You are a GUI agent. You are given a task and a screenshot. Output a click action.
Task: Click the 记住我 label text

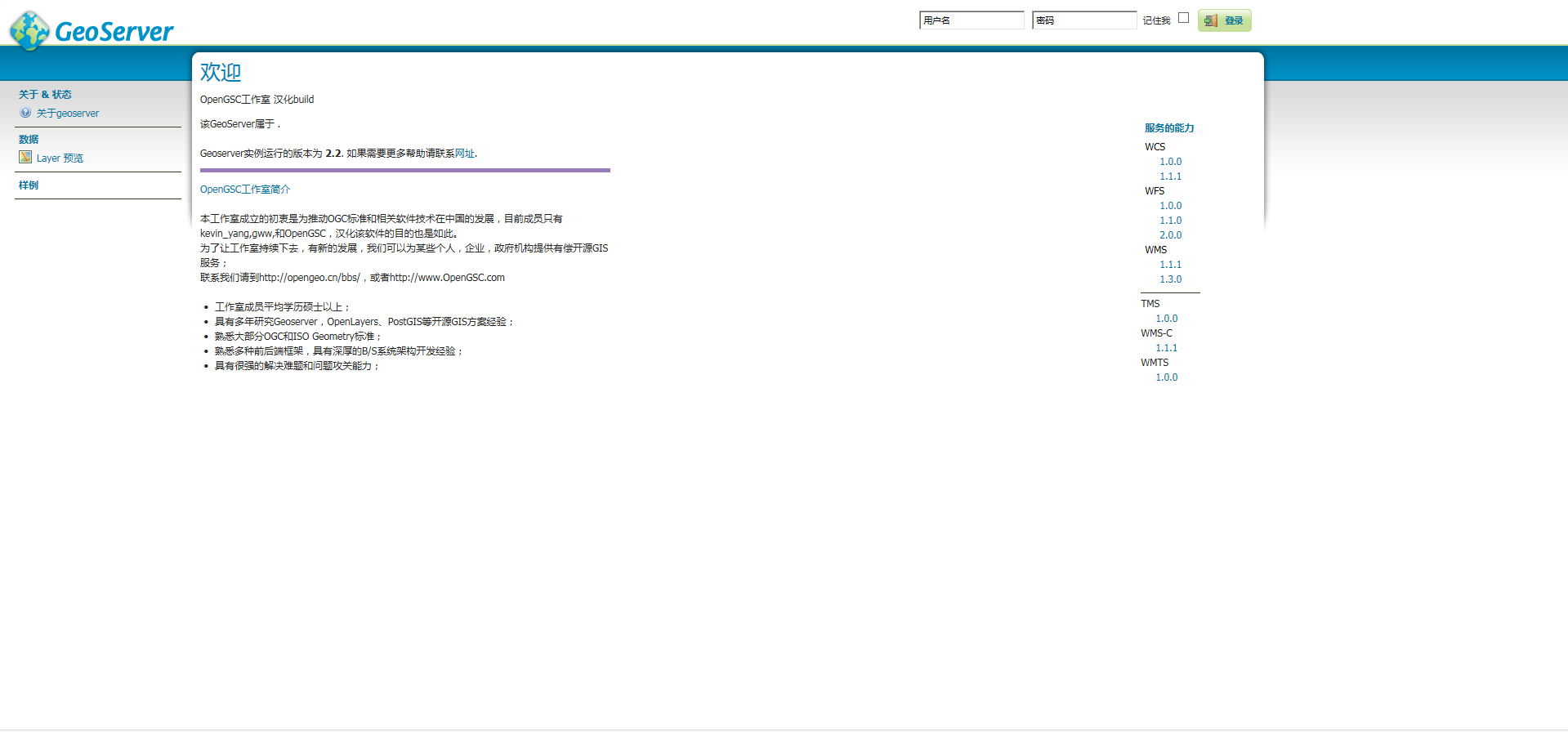tap(1156, 20)
